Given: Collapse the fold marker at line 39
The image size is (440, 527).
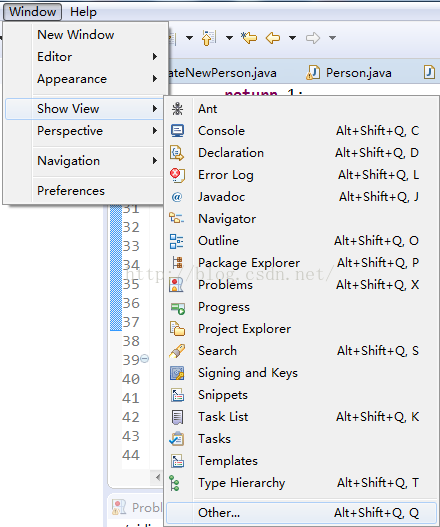Looking at the screenshot, I should (145, 359).
